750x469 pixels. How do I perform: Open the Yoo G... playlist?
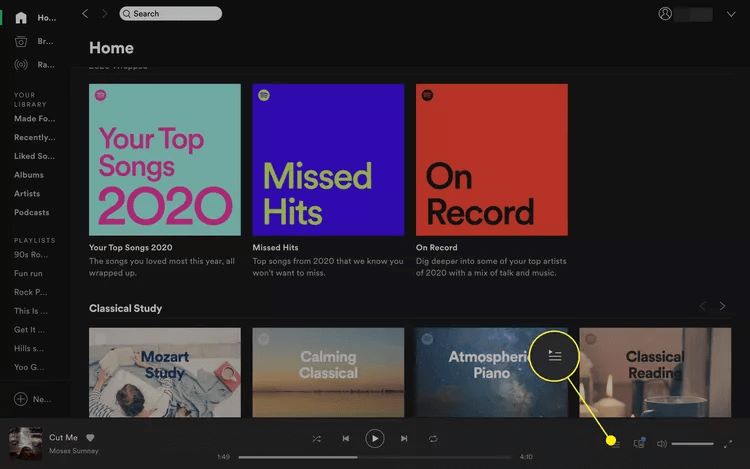click(x=29, y=367)
